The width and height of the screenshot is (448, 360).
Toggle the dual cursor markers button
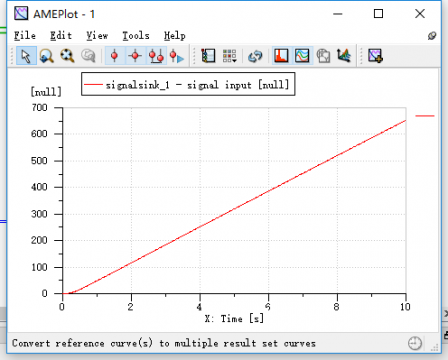pos(156,56)
